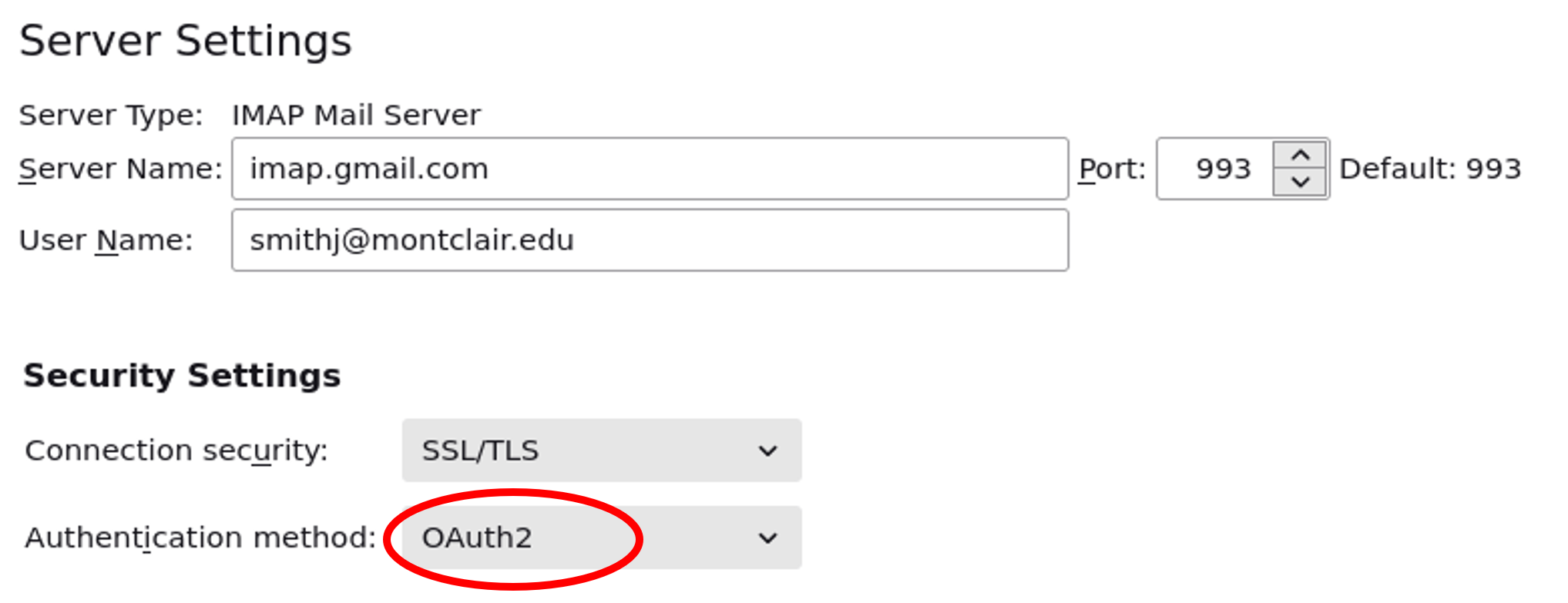Click the chevron on Connection security dropdown
The image size is (1568, 603).
(767, 451)
